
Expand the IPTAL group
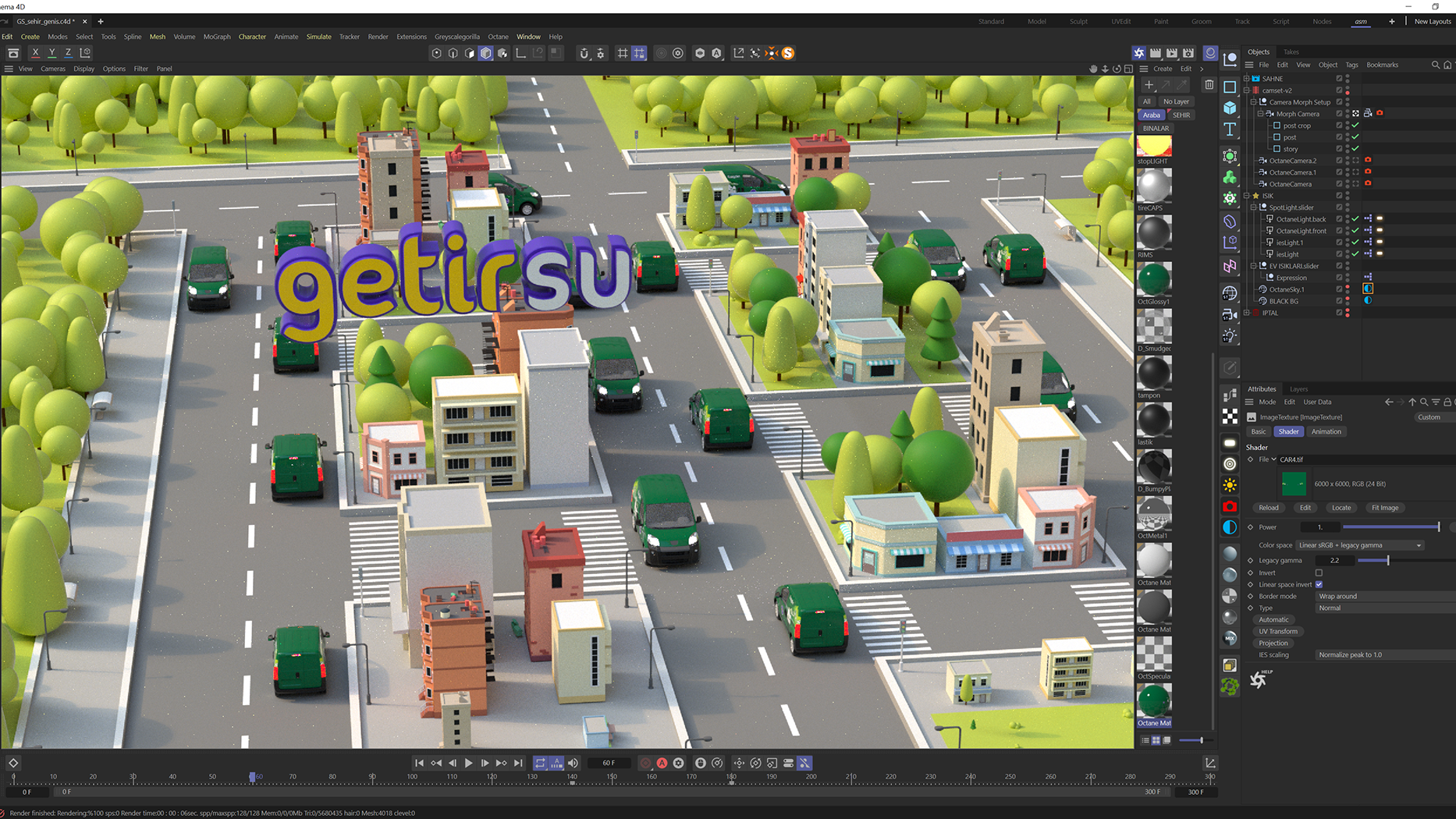click(1246, 313)
